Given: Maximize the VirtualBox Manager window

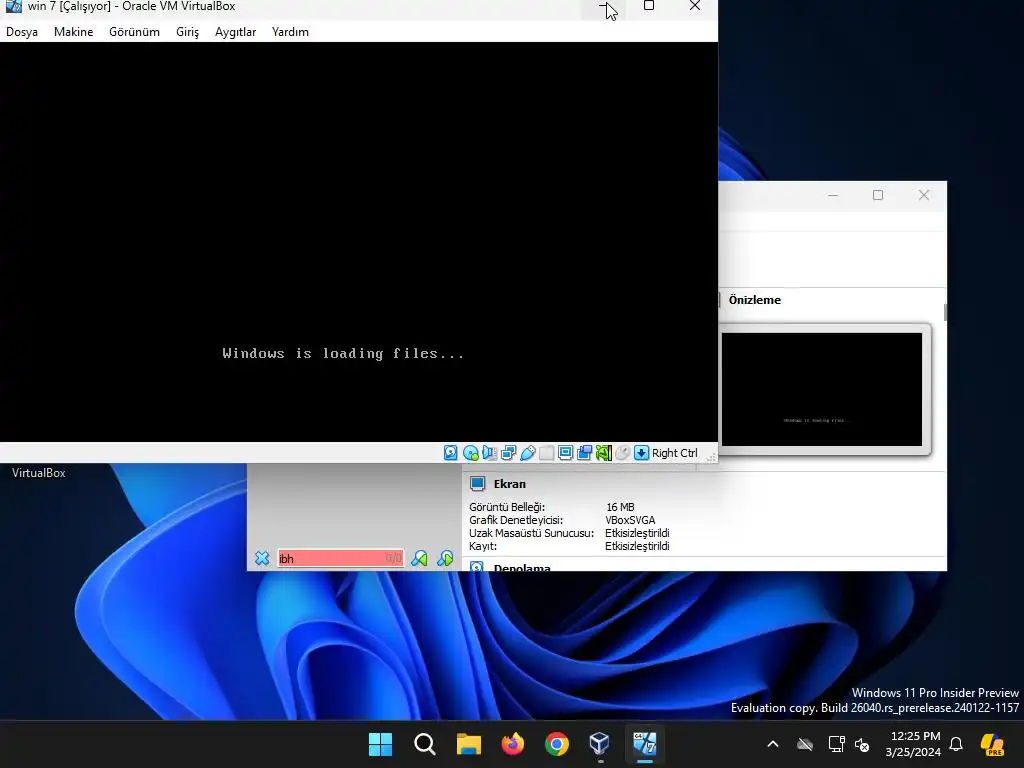Looking at the screenshot, I should 878,195.
